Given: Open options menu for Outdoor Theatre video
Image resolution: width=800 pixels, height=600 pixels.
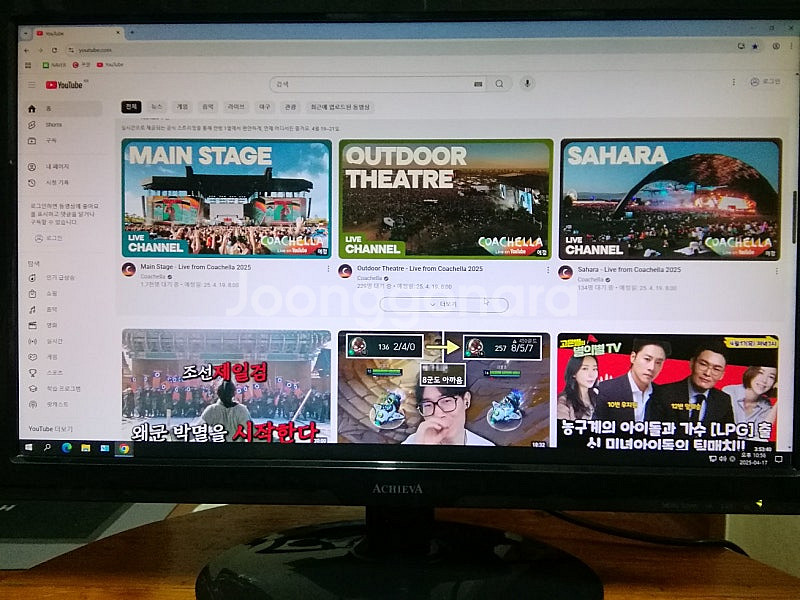Looking at the screenshot, I should [x=547, y=270].
